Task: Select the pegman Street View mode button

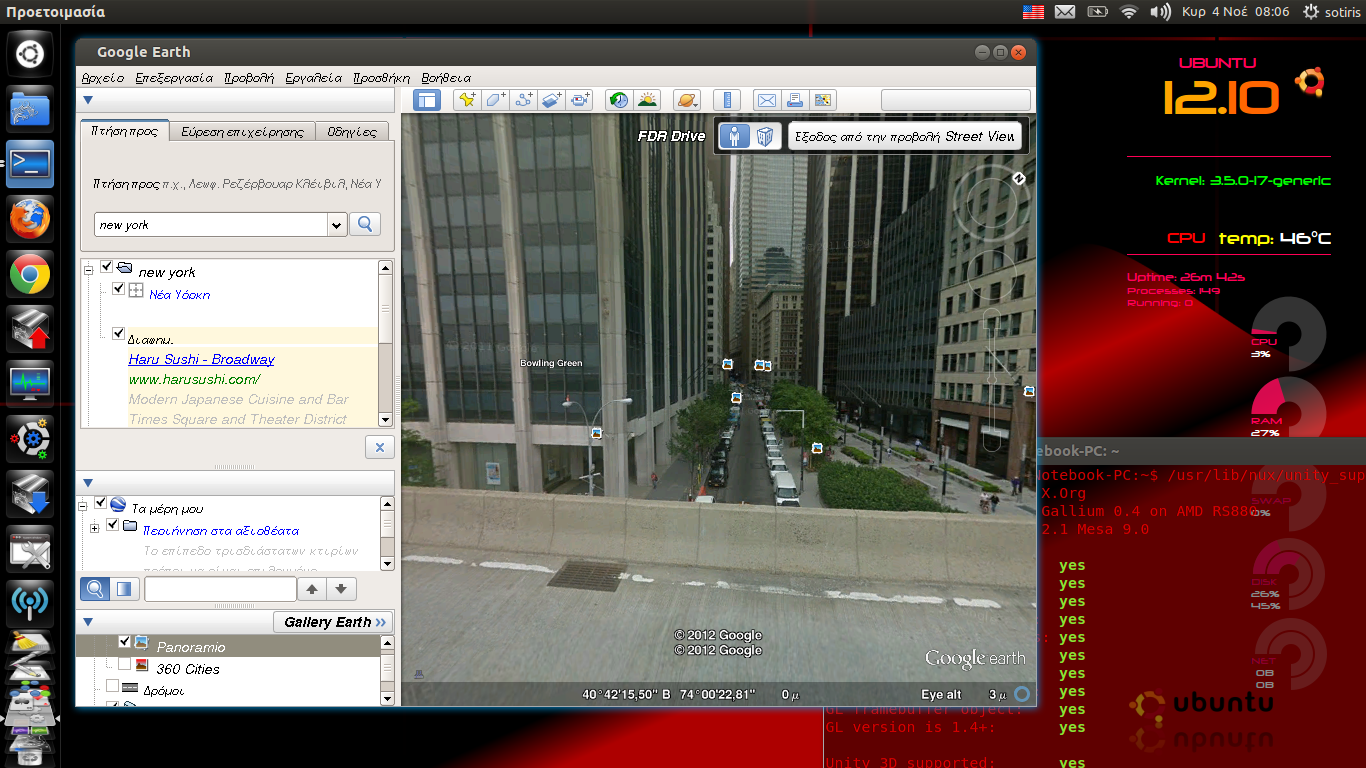Action: point(735,136)
